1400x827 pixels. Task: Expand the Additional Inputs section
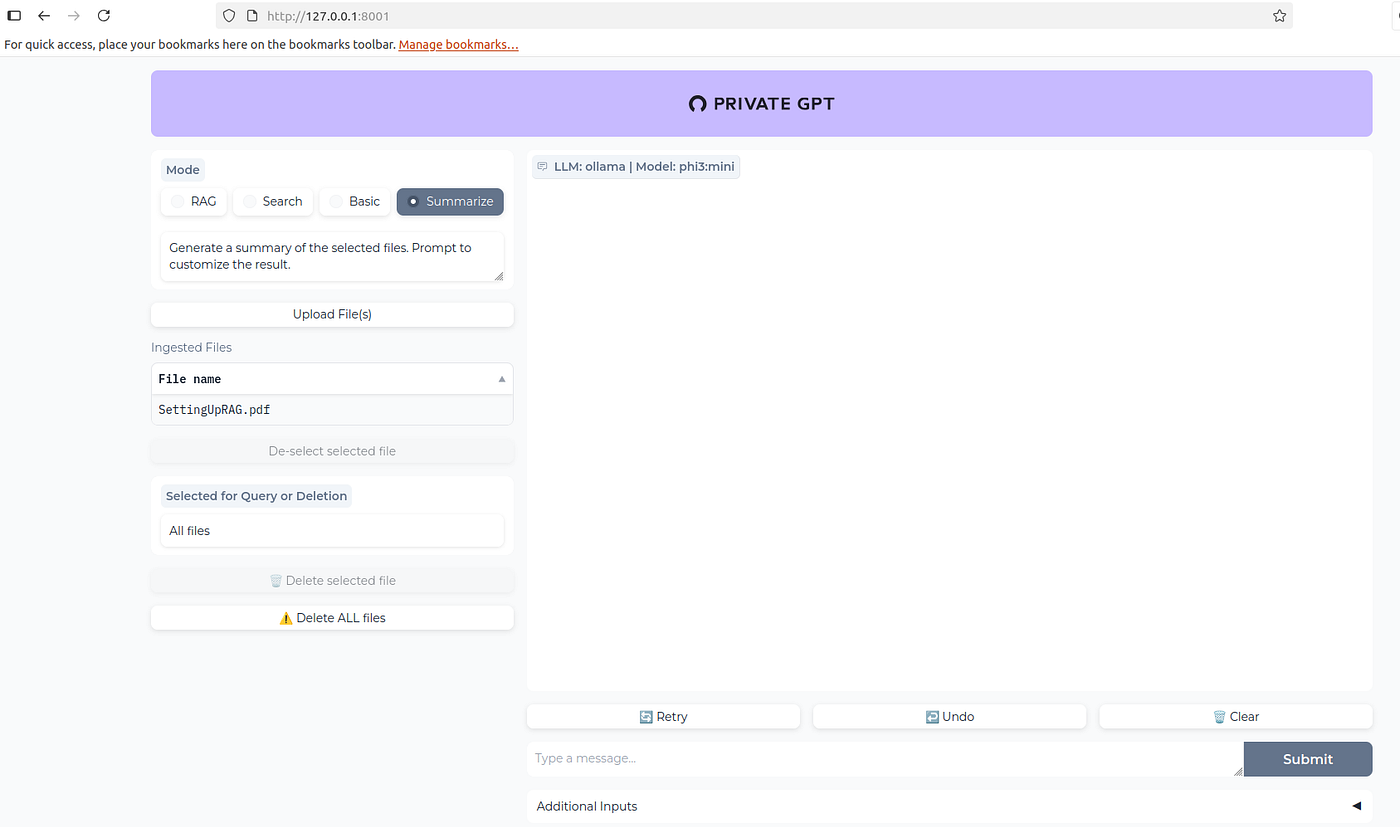pos(949,806)
